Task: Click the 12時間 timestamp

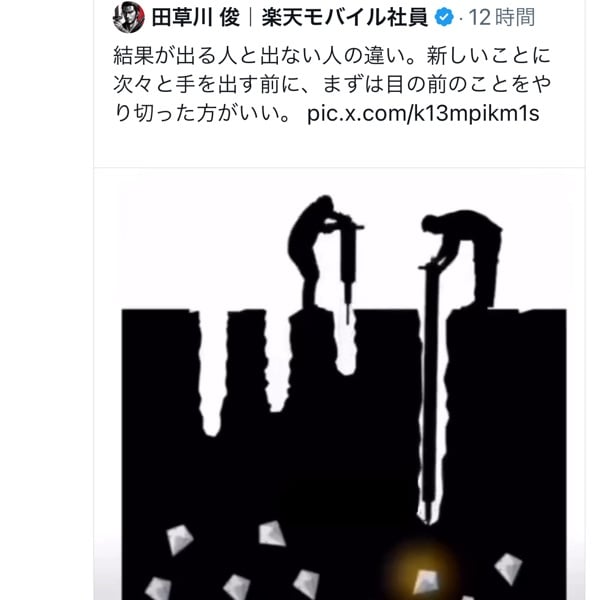Action: (502, 17)
